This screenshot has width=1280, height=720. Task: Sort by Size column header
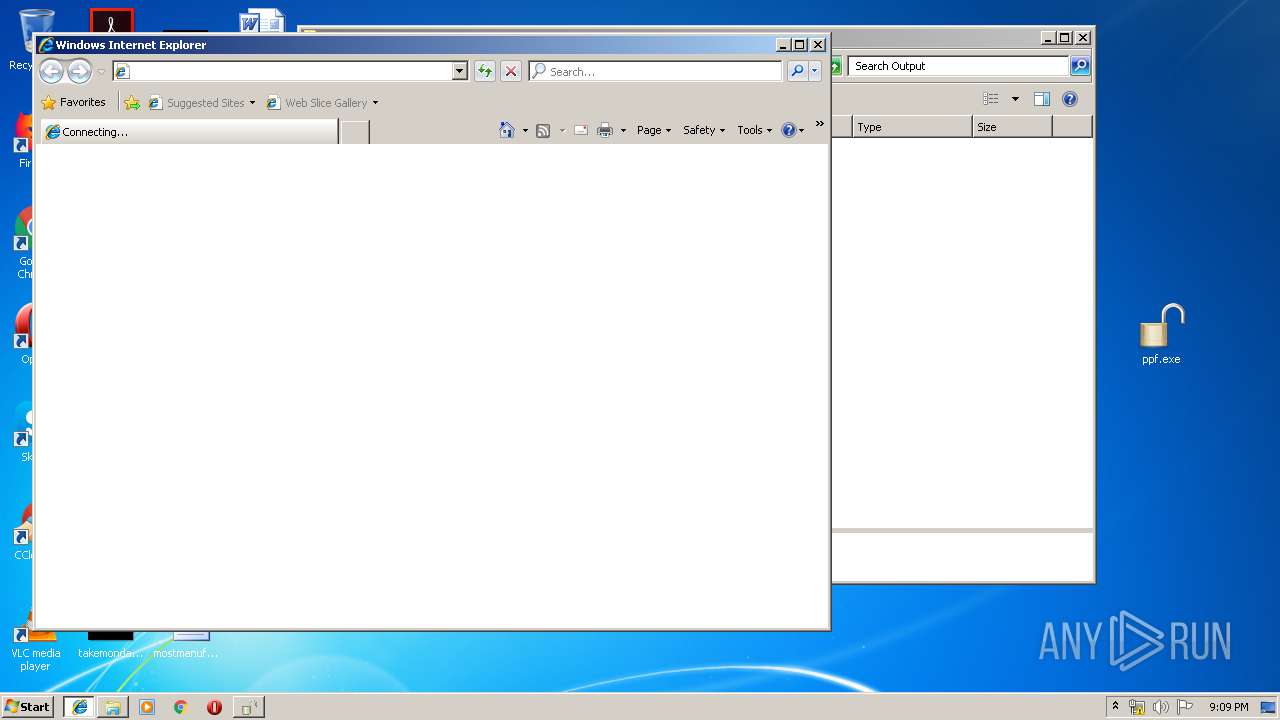(1012, 127)
